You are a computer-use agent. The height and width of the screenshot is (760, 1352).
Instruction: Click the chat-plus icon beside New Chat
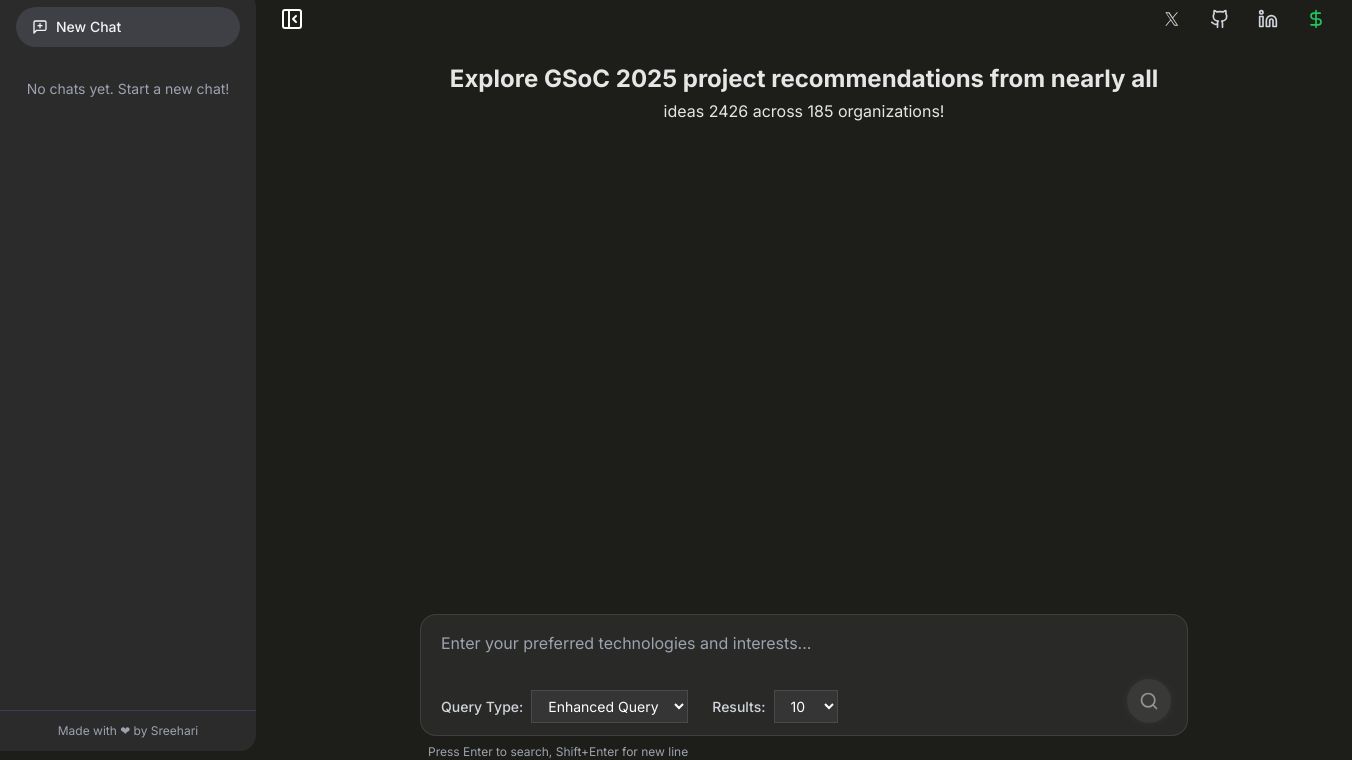pos(40,27)
